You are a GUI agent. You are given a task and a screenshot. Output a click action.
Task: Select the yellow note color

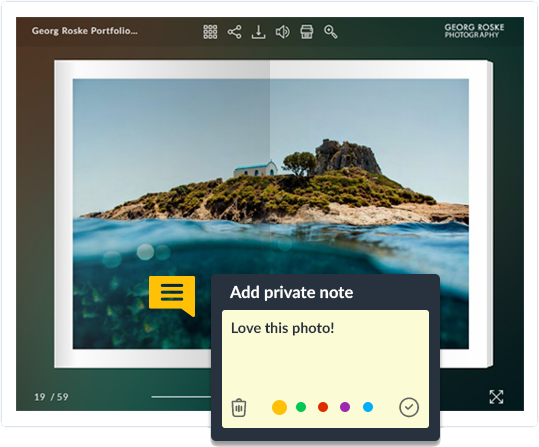[279, 407]
